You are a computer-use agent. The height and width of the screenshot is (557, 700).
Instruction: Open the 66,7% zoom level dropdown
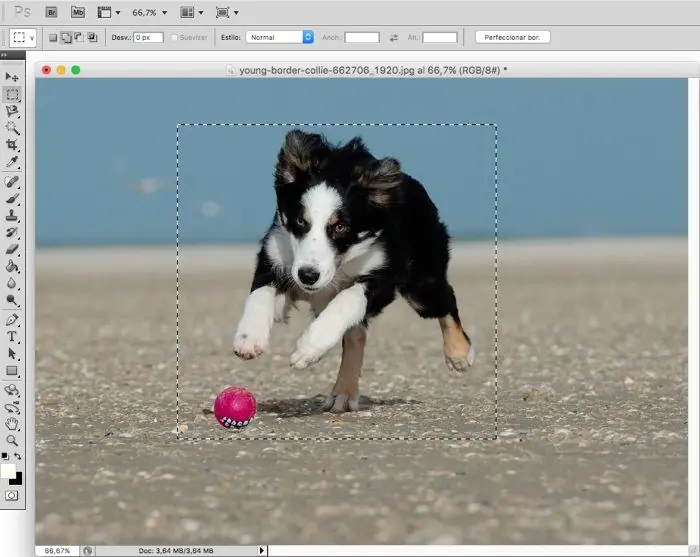(x=150, y=12)
